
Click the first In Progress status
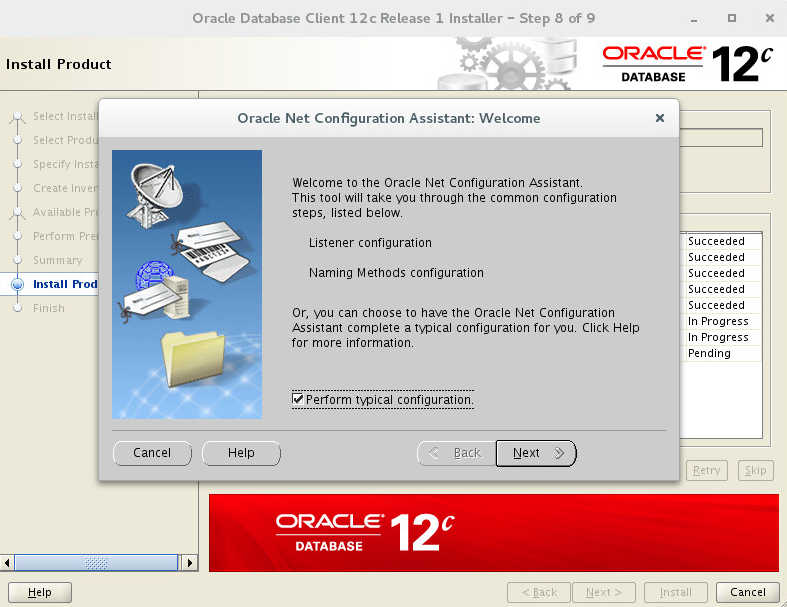[718, 321]
